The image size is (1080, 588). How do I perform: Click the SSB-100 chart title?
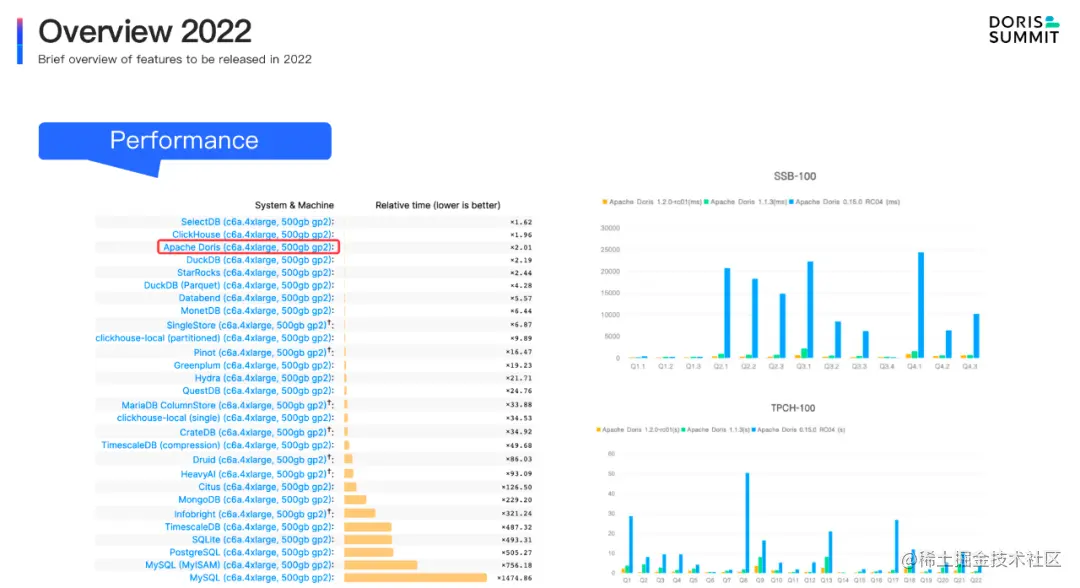pos(795,176)
